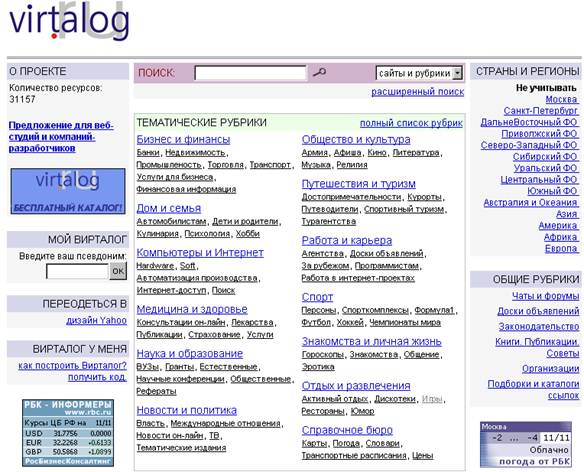Open the Рефераты subcategory
The height and width of the screenshot is (472, 584).
(156, 391)
